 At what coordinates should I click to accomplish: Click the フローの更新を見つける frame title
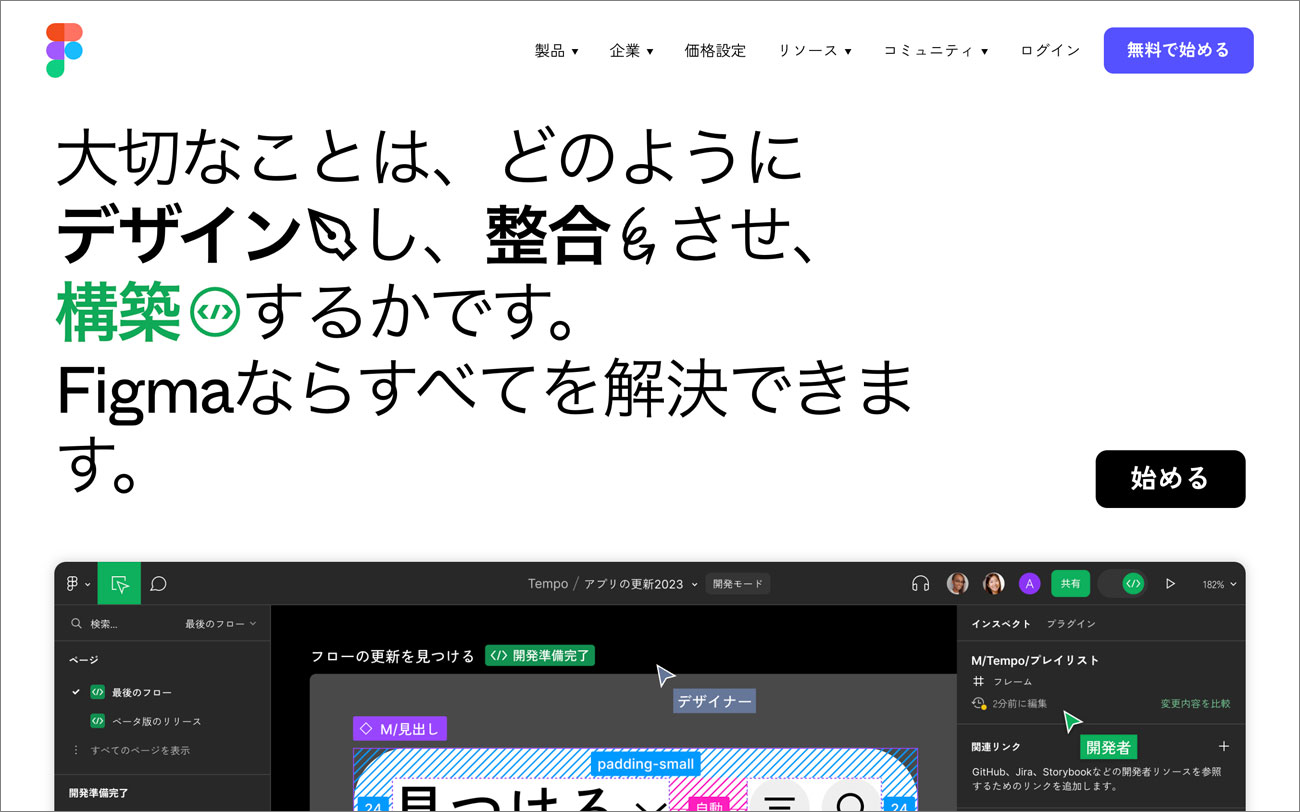pyautogui.click(x=393, y=656)
